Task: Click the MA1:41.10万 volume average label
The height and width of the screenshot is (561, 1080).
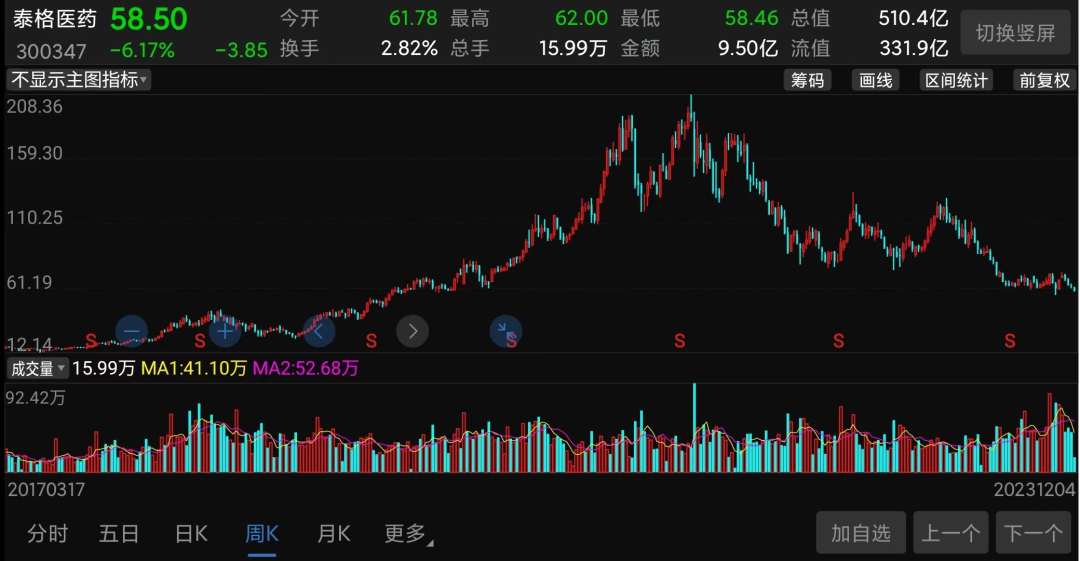Action: tap(194, 368)
